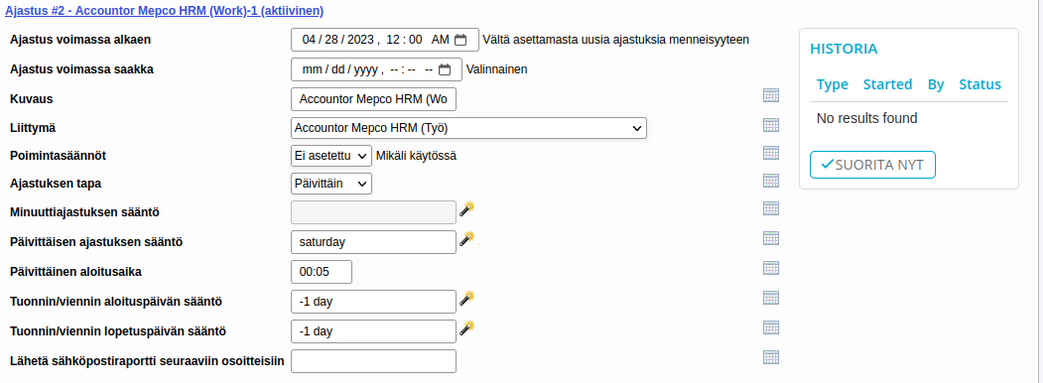Click the 'Mikäli käytössä' hint text

pos(416,156)
